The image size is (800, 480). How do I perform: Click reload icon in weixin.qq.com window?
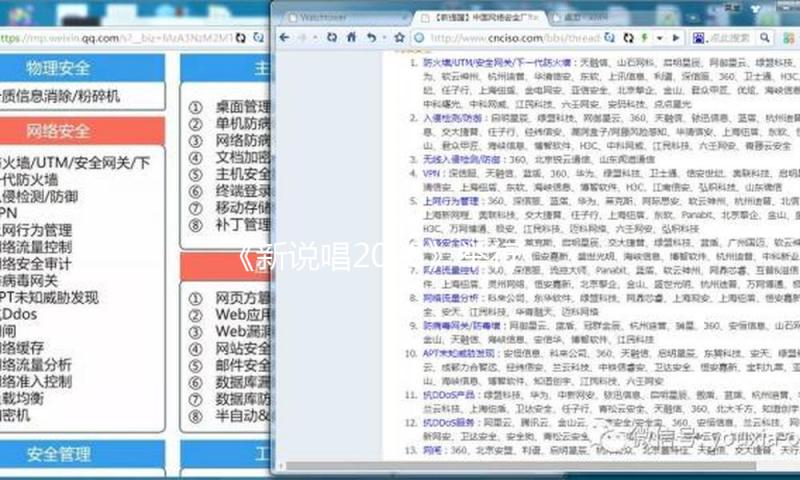[x=240, y=38]
